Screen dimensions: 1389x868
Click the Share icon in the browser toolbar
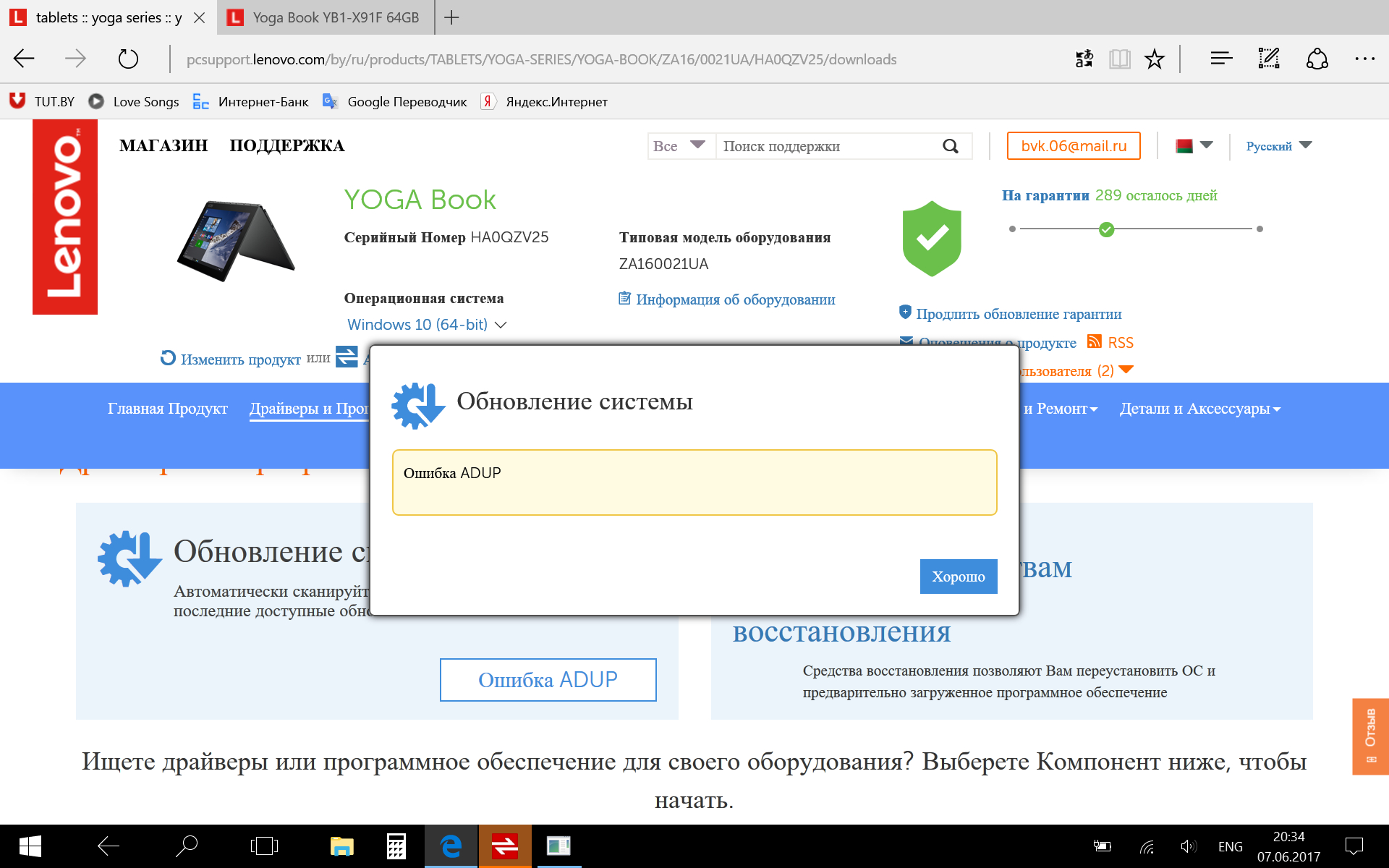(x=1317, y=59)
